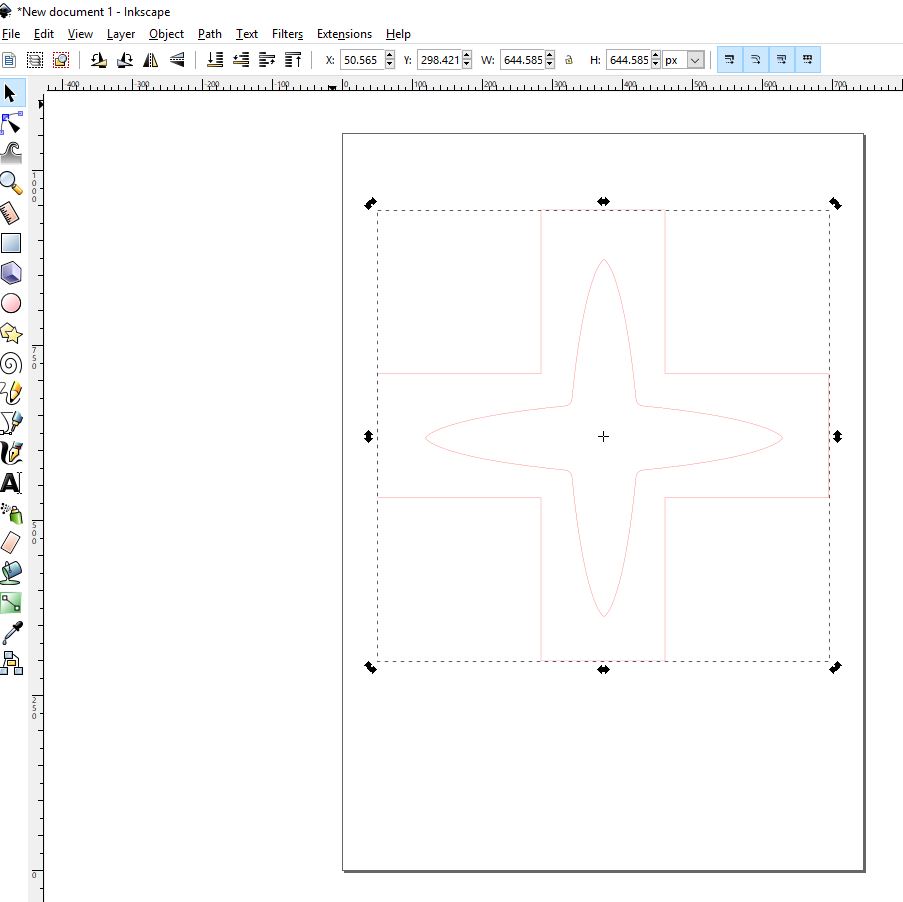Click Select All in All Layers icon
This screenshot has width=903, height=902.
[x=35, y=60]
